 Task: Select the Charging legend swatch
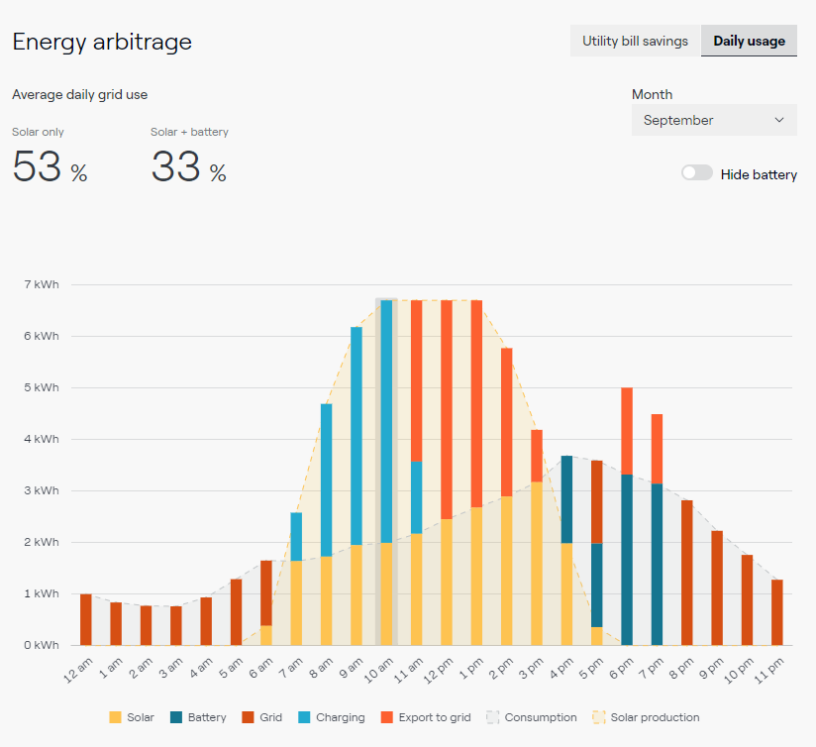(x=303, y=717)
